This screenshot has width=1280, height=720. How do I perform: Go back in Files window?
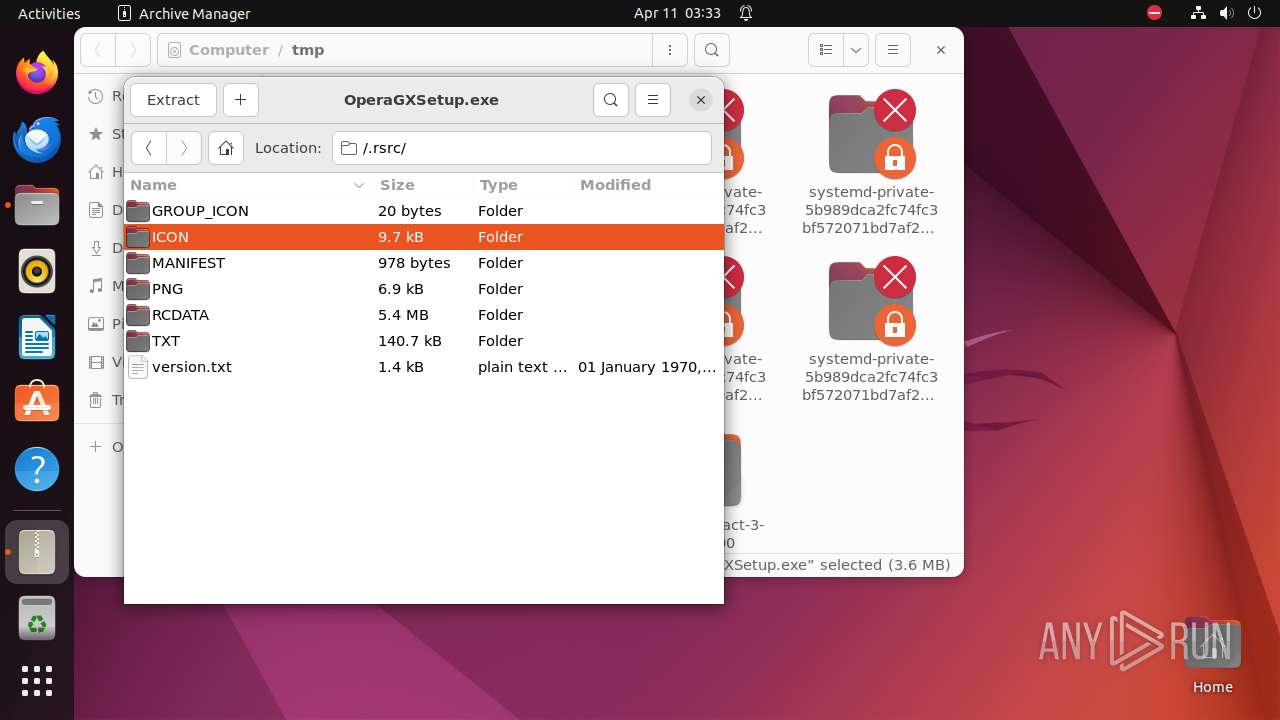(98, 50)
